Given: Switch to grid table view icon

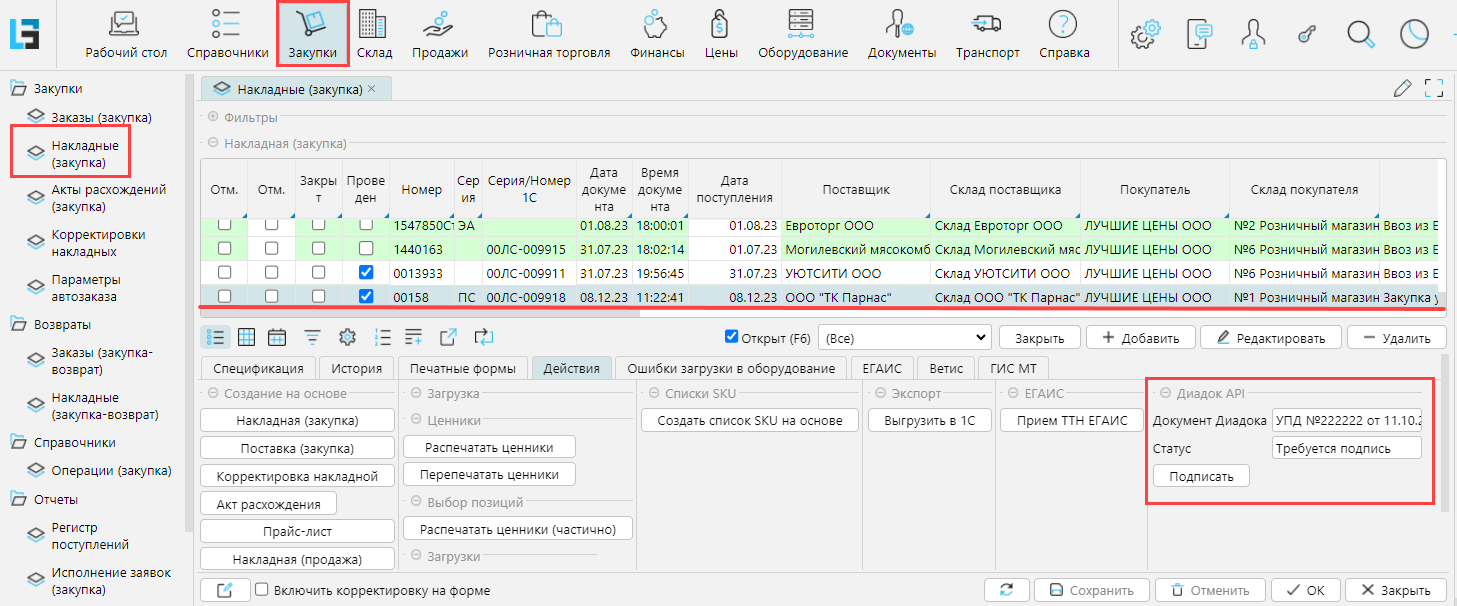Looking at the screenshot, I should coord(246,337).
